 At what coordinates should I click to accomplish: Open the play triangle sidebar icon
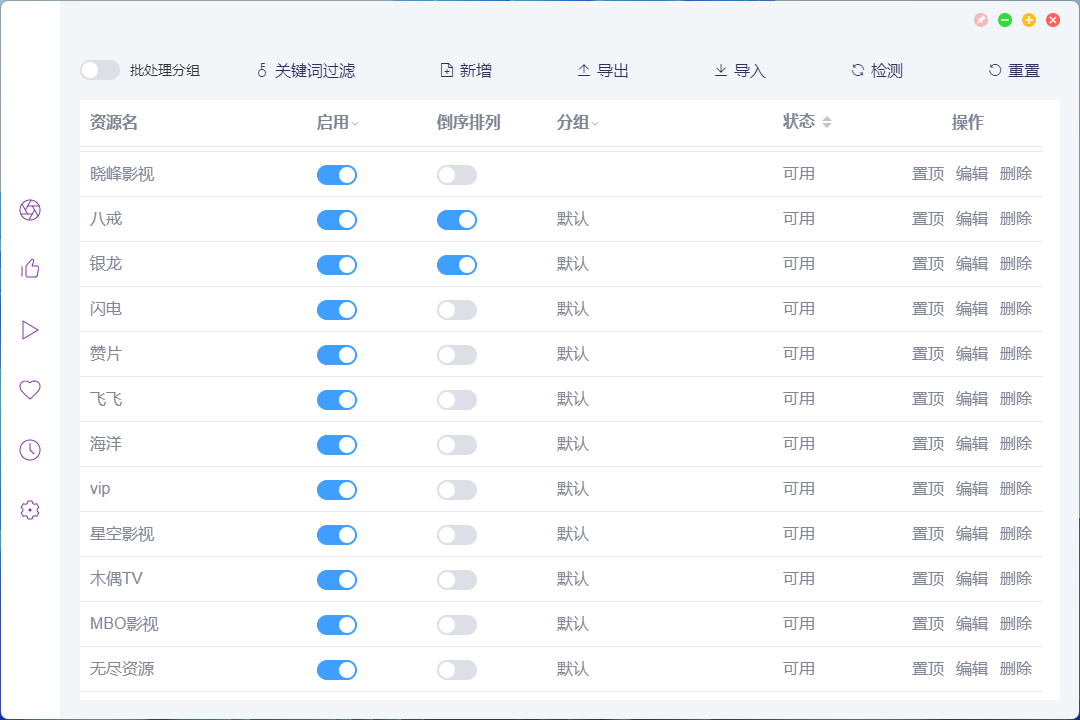(30, 330)
